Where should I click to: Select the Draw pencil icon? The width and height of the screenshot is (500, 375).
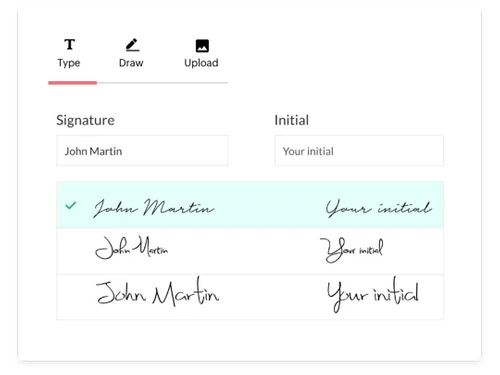132,45
